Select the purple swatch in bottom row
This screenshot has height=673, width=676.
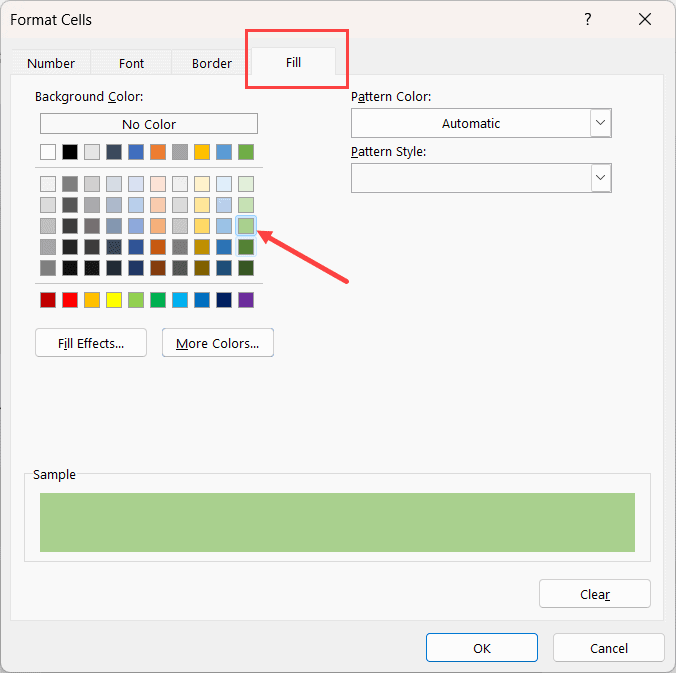click(x=246, y=300)
